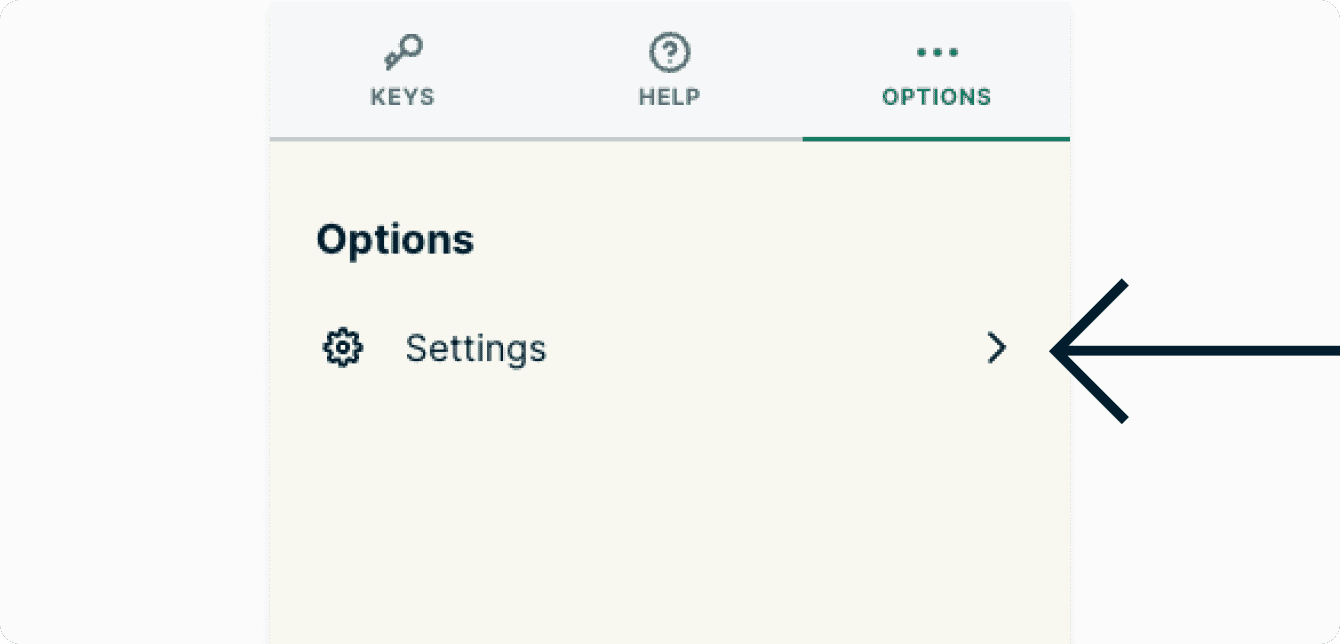This screenshot has height=644, width=1340.
Task: Select the OPTIONS tab label
Action: [936, 97]
